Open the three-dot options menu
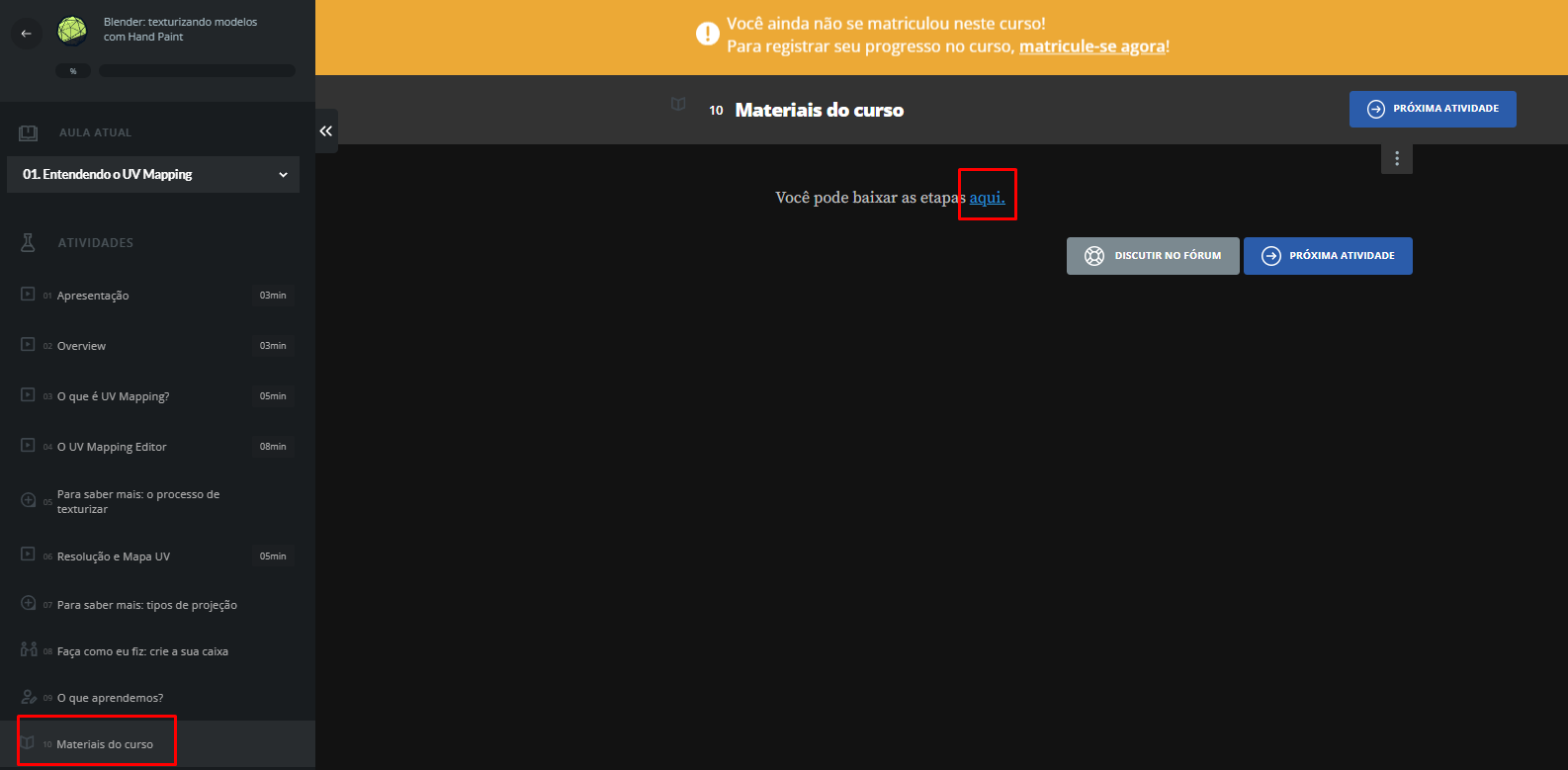Screen dimensions: 1568x770 pyautogui.click(x=1397, y=158)
